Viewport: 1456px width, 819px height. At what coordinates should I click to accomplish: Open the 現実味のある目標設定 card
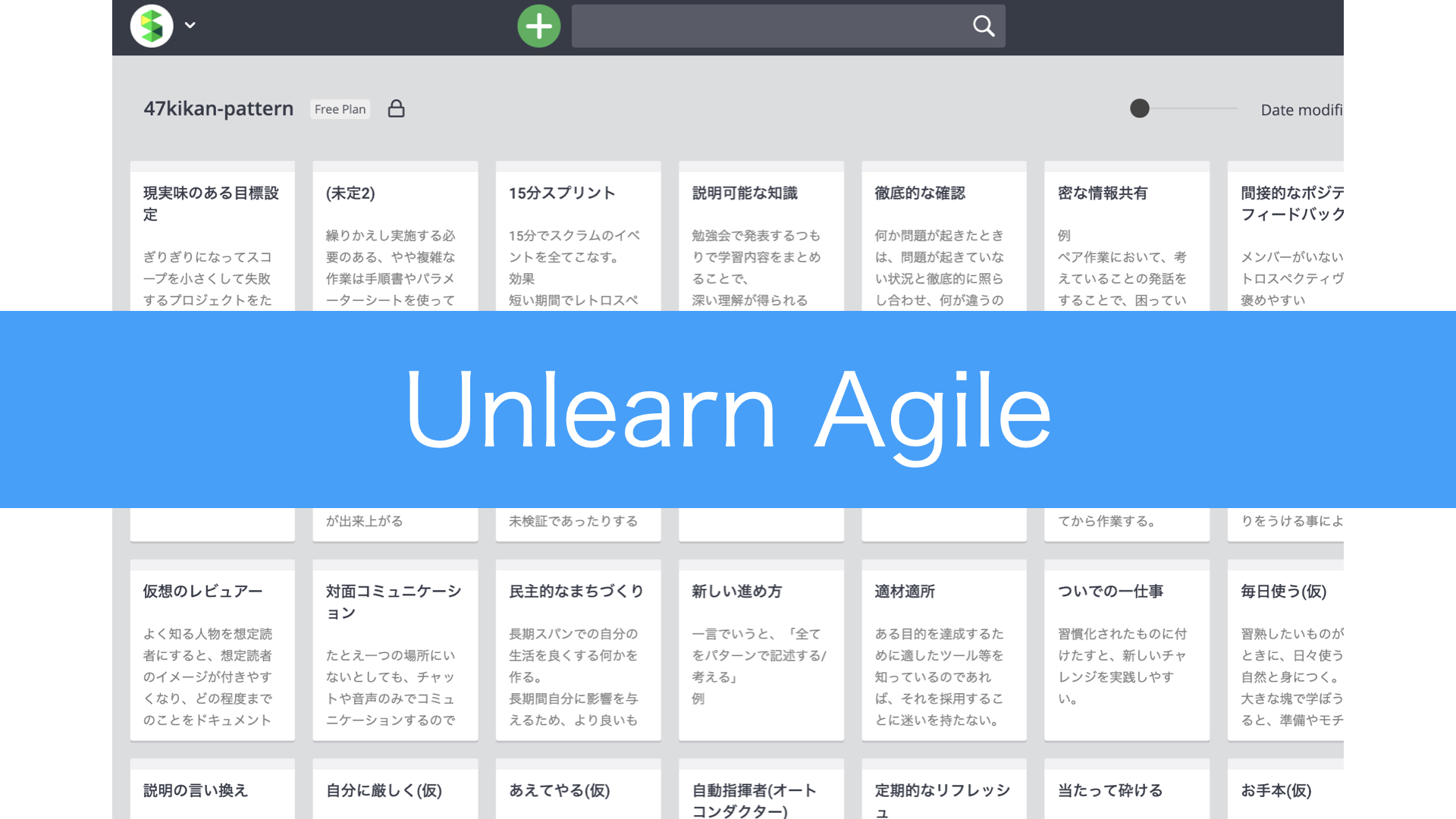click(212, 236)
